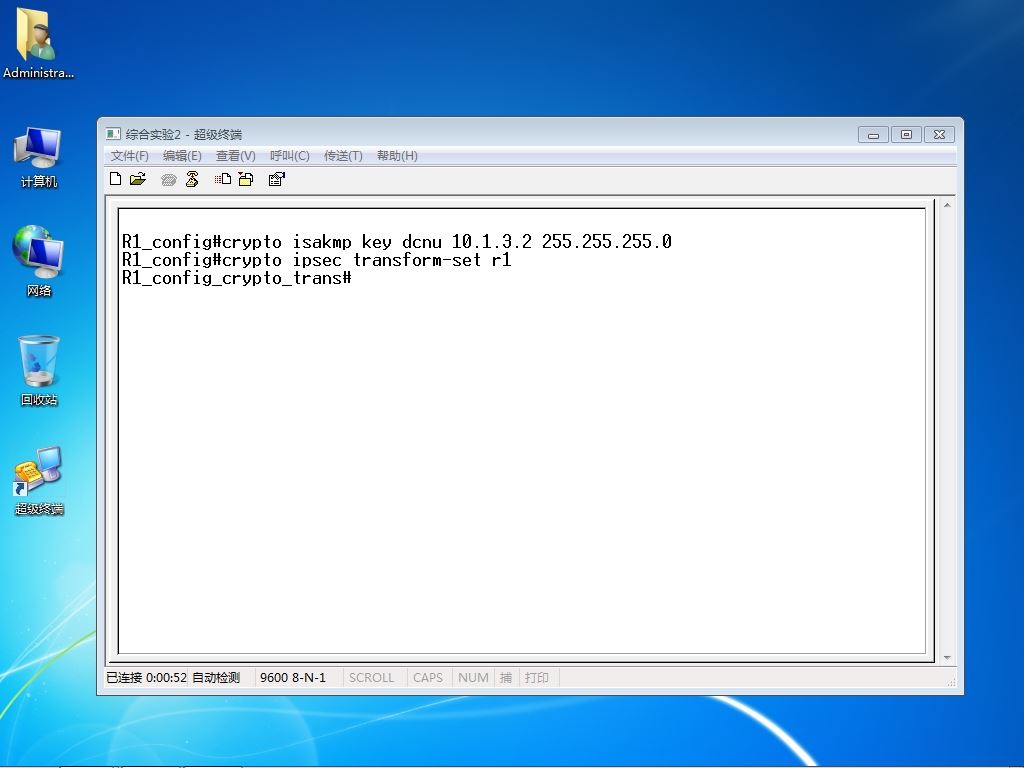The width and height of the screenshot is (1024, 768).
Task: Close the 超级终端 window
Action: tap(939, 135)
